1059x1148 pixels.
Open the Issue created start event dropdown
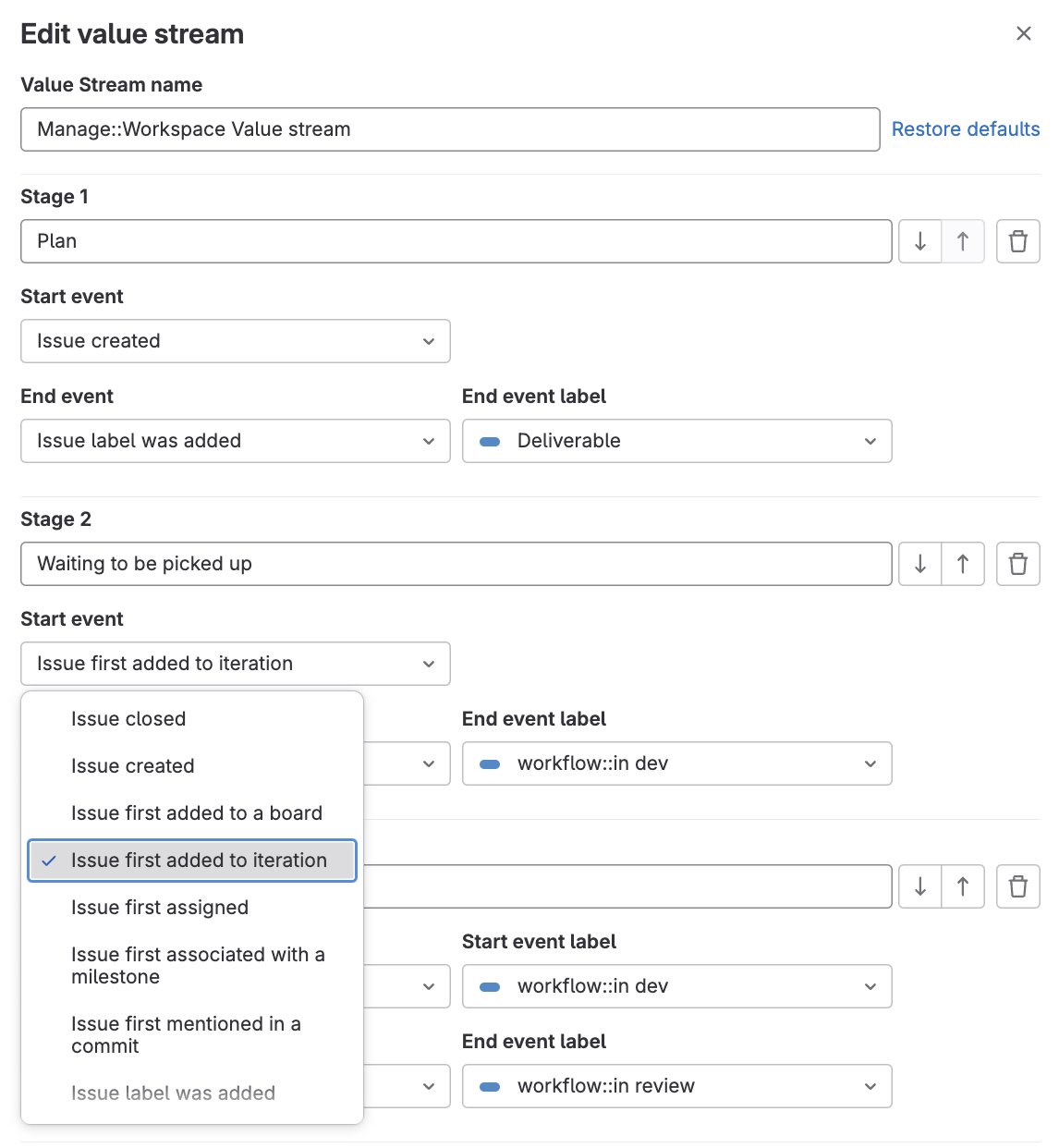(235, 341)
